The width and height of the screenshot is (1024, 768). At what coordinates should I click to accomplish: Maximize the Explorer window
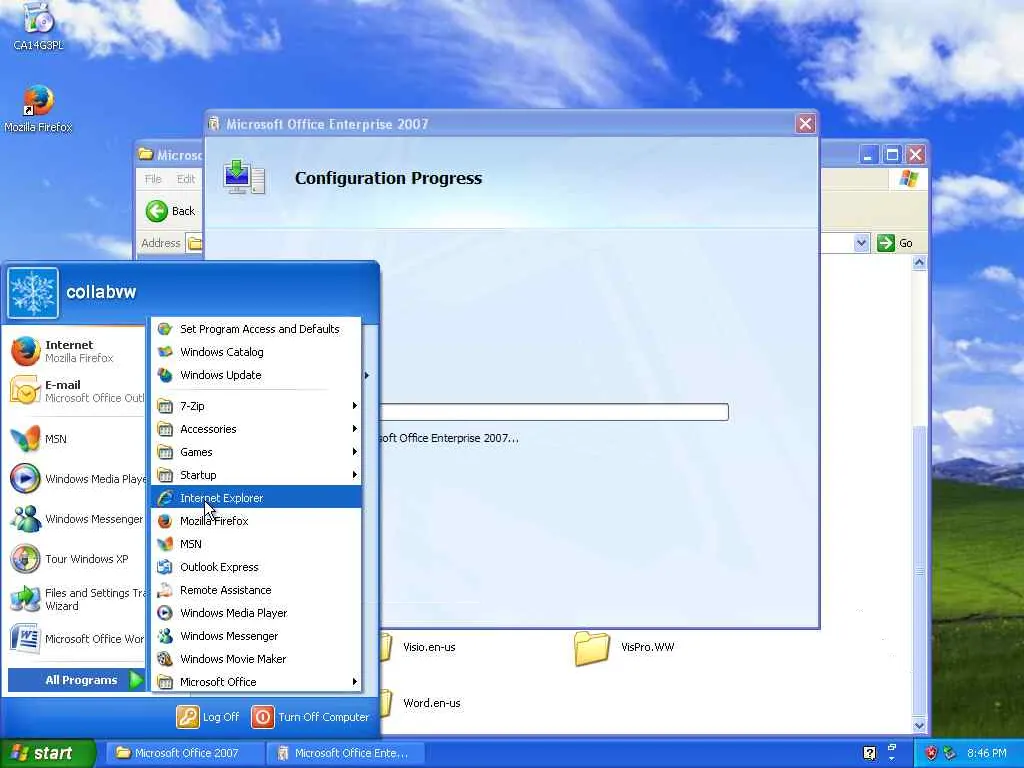point(891,155)
